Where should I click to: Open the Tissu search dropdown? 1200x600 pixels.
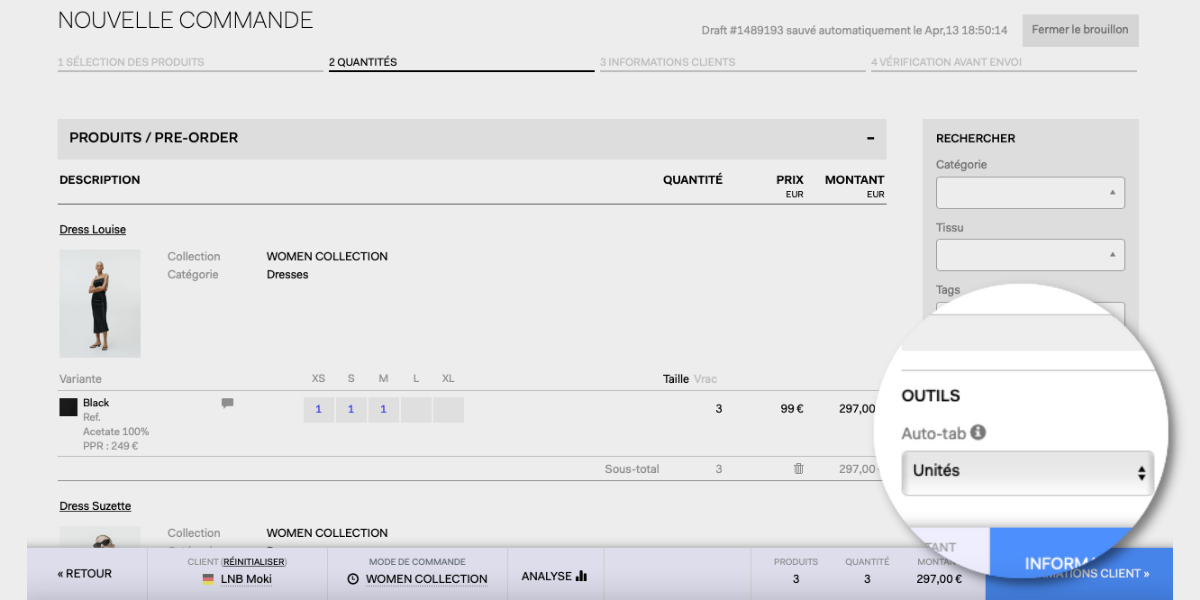point(1030,255)
